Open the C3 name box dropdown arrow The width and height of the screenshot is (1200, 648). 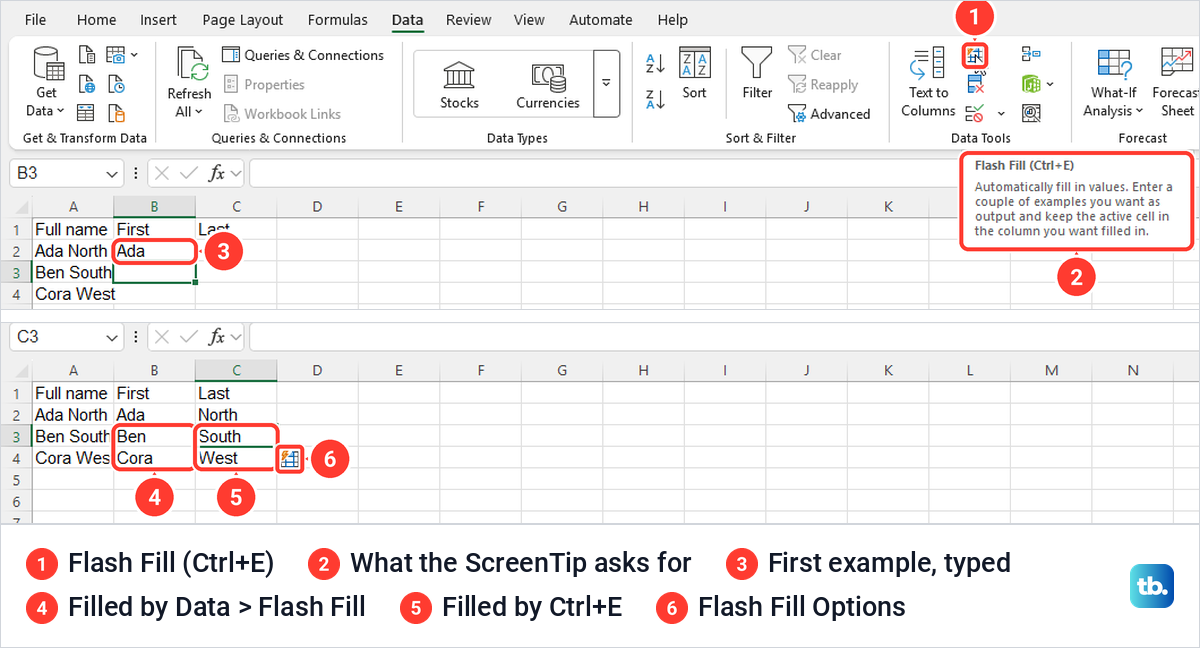point(112,338)
